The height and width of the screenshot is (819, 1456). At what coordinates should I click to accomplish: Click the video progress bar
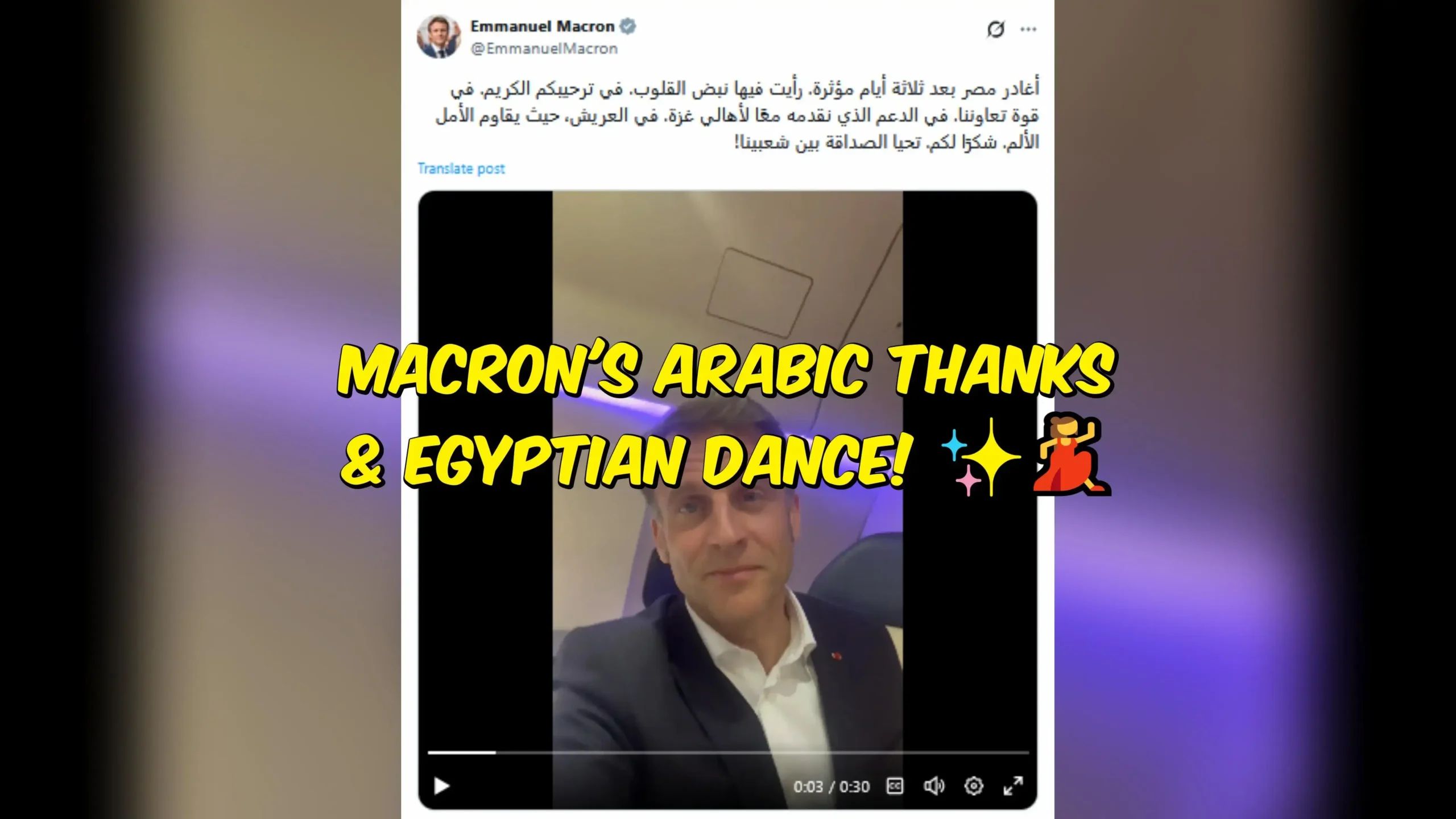728,752
